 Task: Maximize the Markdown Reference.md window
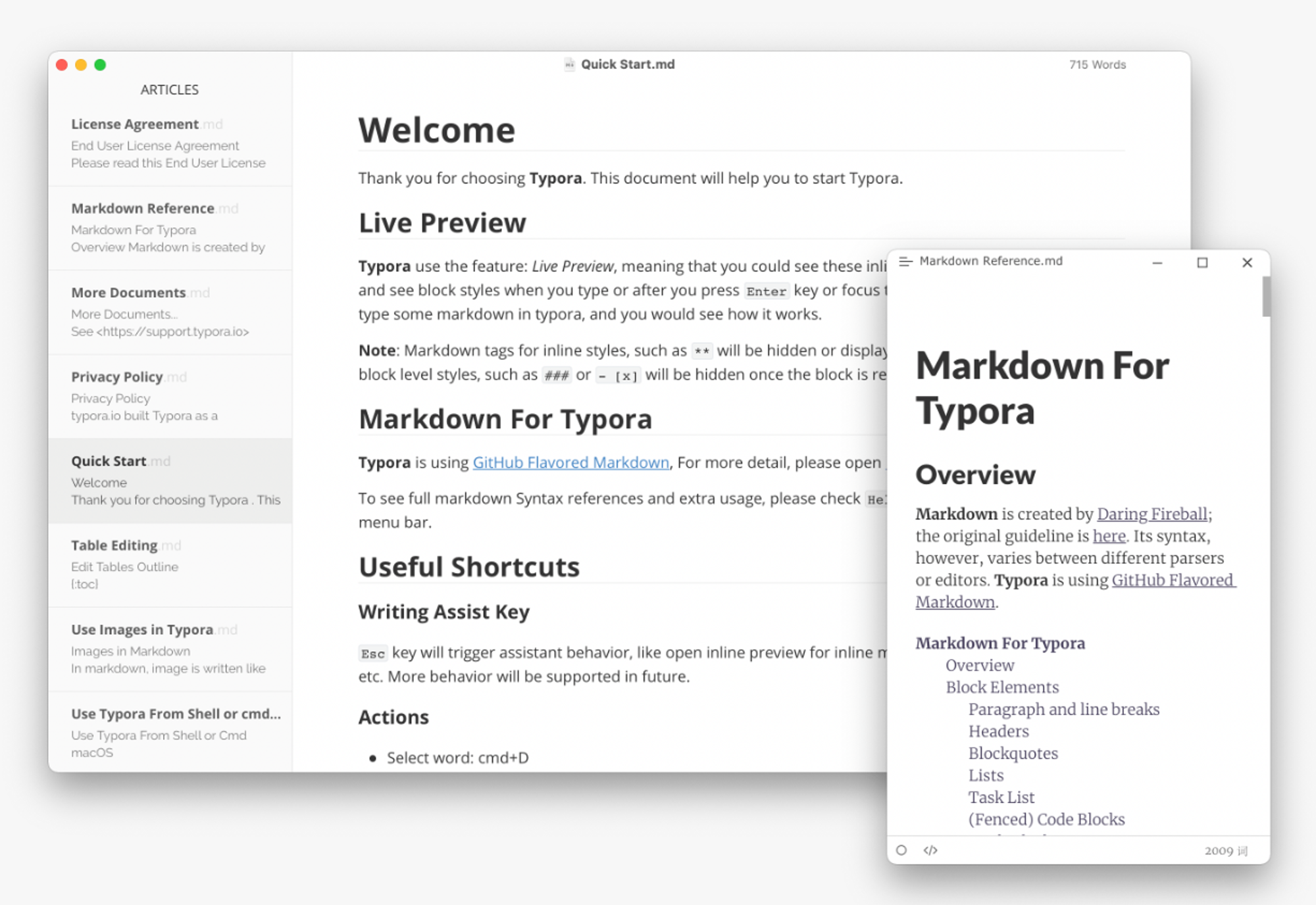[x=1202, y=262]
